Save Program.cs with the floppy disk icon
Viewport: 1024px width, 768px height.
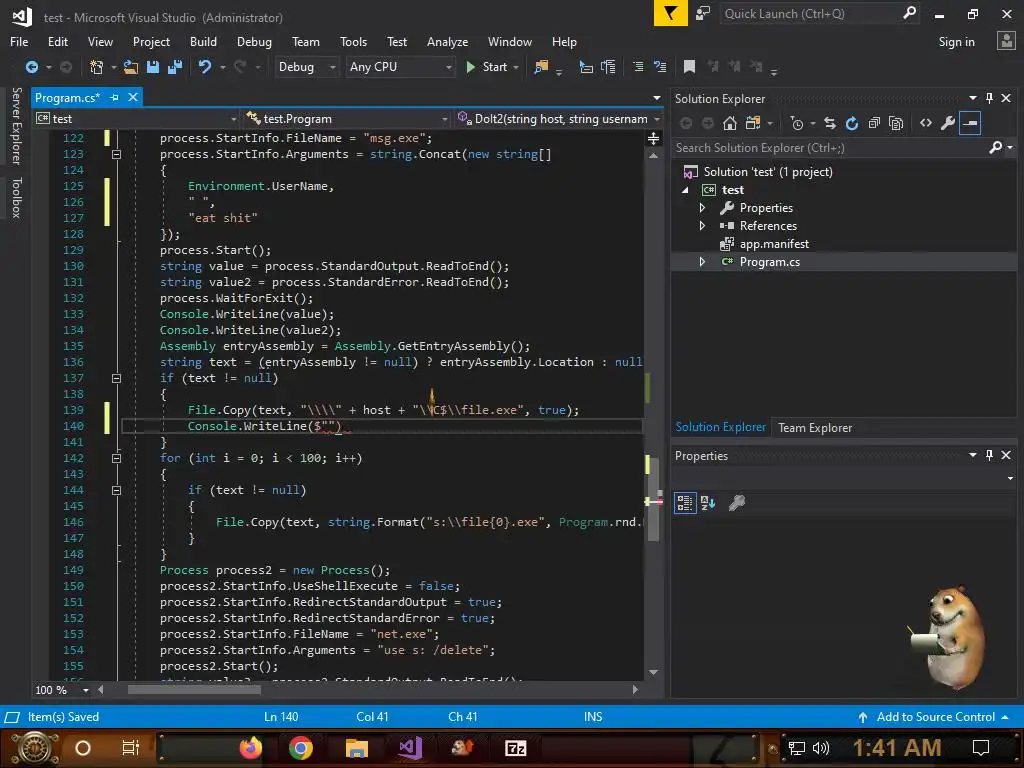(153, 67)
